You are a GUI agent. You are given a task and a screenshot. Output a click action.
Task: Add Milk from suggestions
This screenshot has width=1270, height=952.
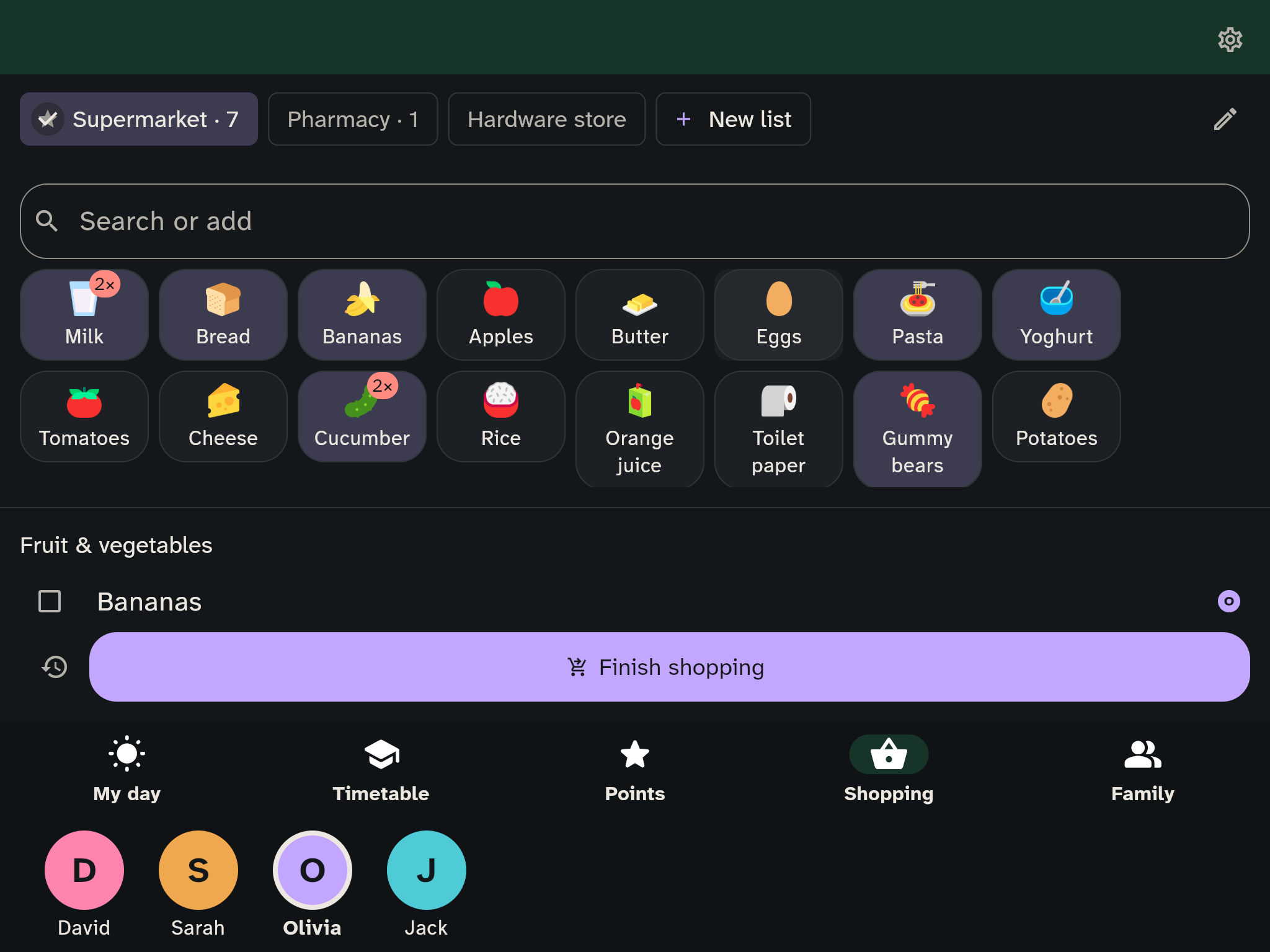tap(84, 315)
